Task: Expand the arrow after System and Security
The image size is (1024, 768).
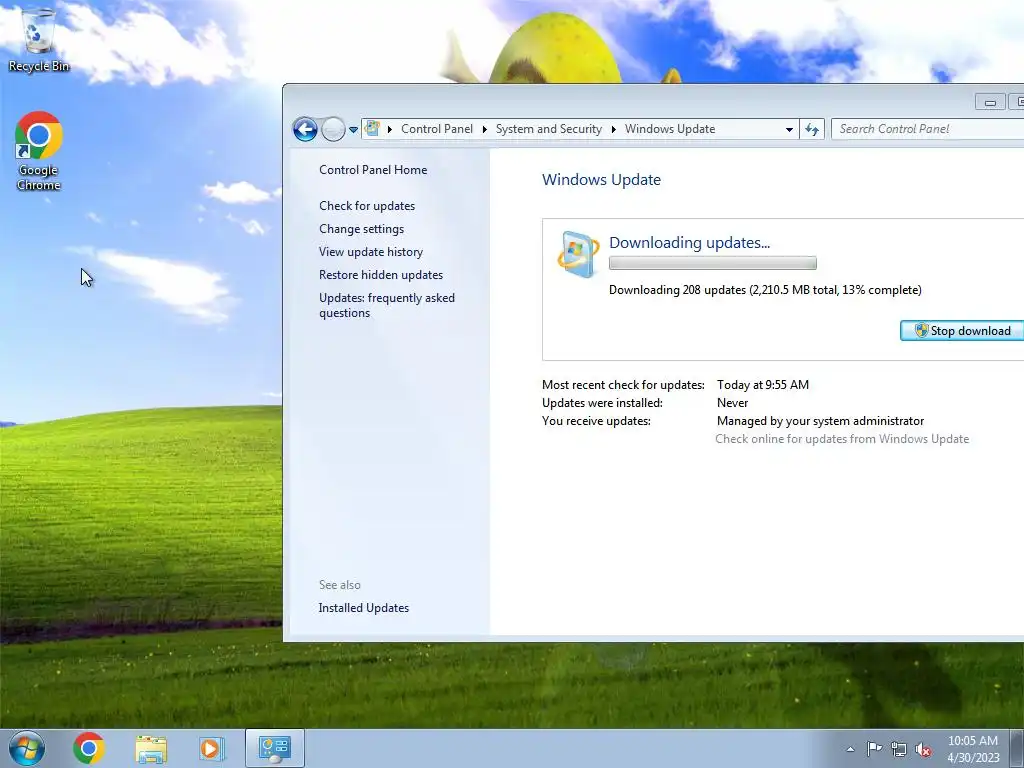Action: 613,129
